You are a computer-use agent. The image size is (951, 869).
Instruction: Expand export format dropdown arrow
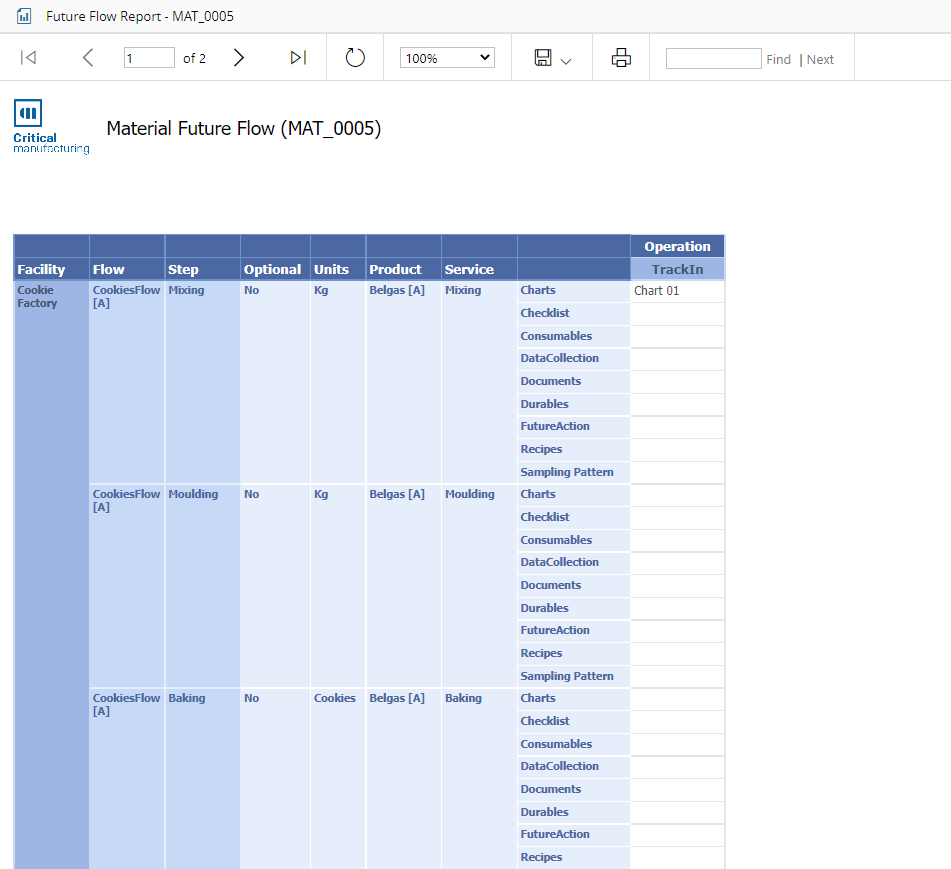(x=566, y=60)
